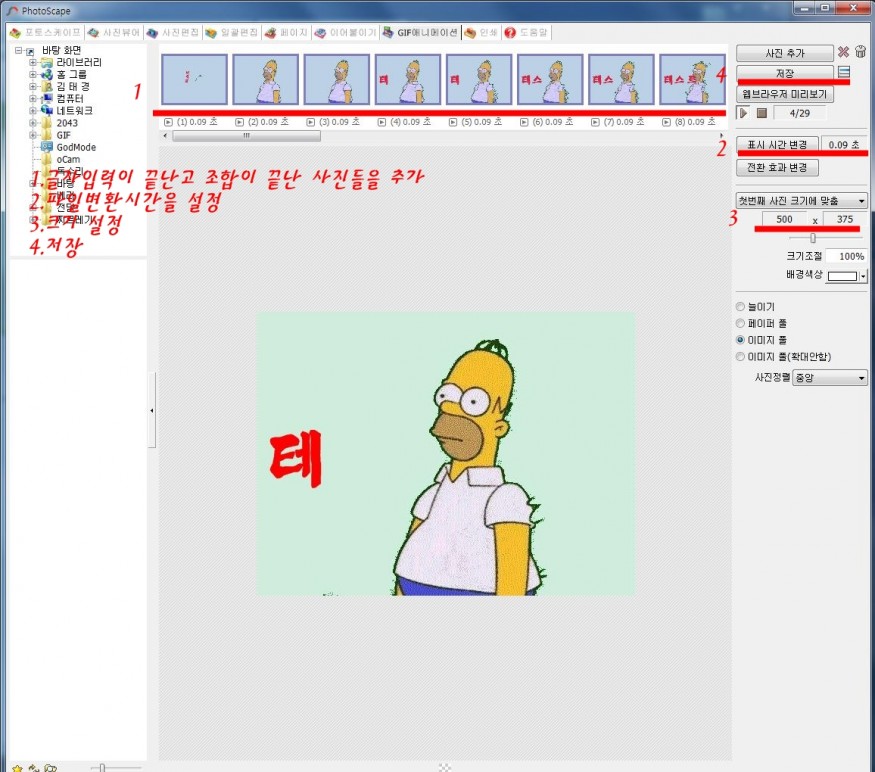Viewport: 875px width, 772px height.
Task: Select the GIF애니메이션 tab
Action: tap(421, 33)
